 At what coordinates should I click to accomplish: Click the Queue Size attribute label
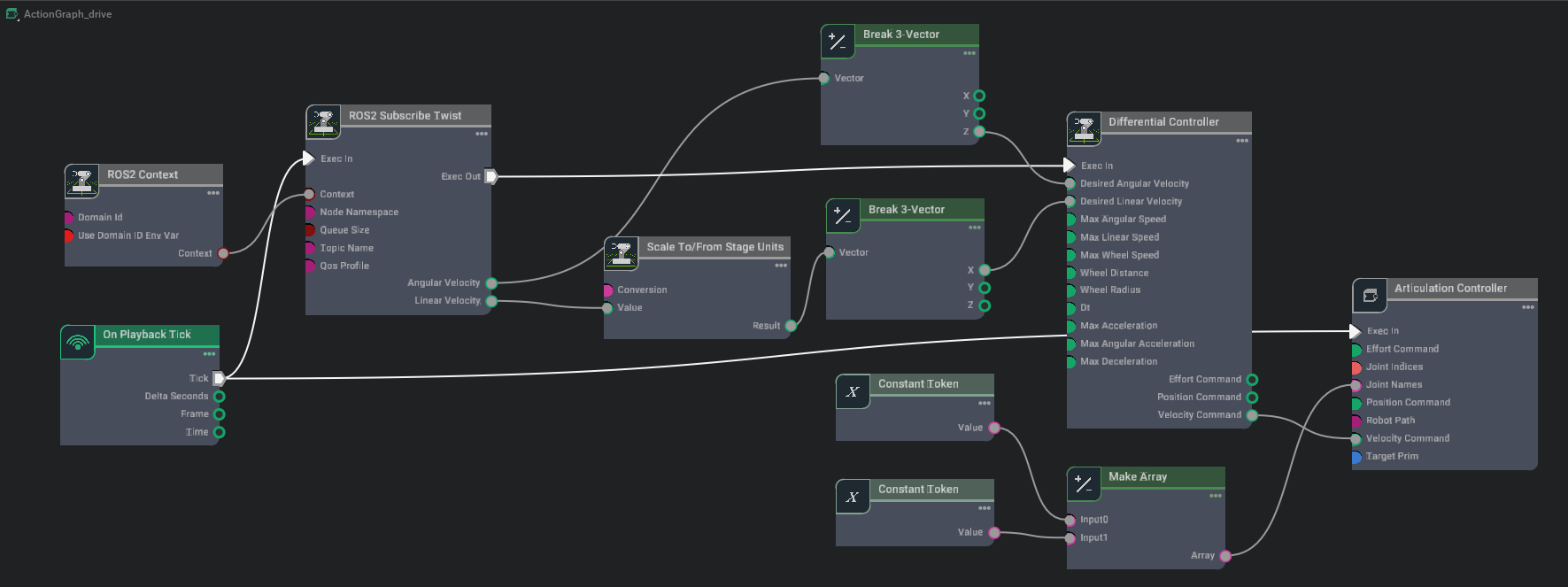pyautogui.click(x=344, y=230)
